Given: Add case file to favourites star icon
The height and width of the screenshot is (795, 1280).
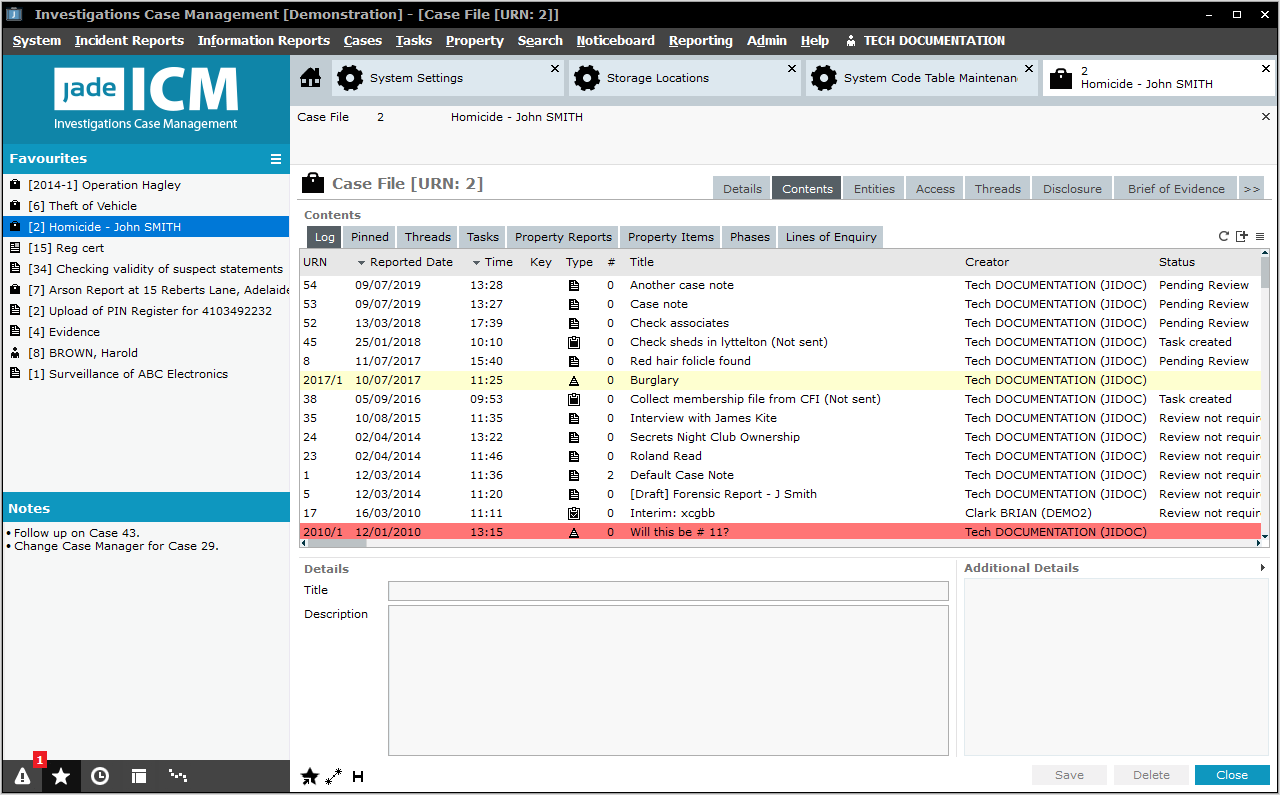Looking at the screenshot, I should [x=310, y=776].
